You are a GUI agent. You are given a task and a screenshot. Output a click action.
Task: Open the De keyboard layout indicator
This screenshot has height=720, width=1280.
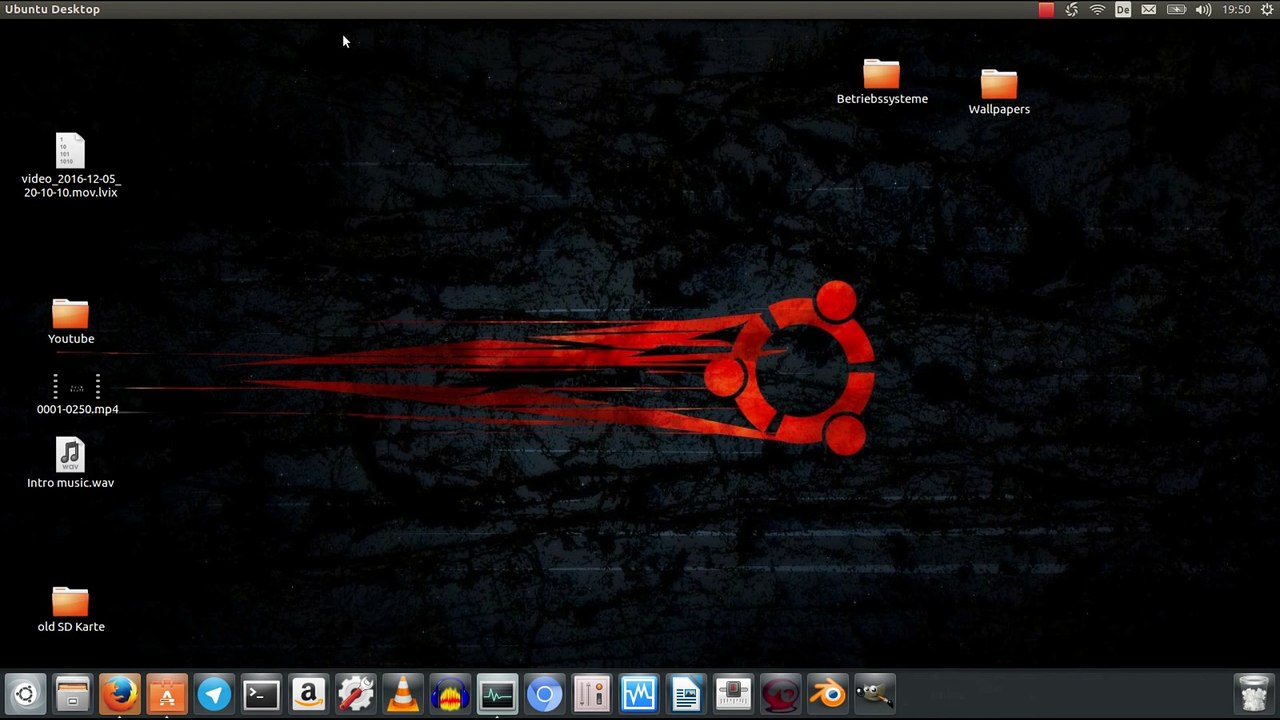click(1123, 9)
